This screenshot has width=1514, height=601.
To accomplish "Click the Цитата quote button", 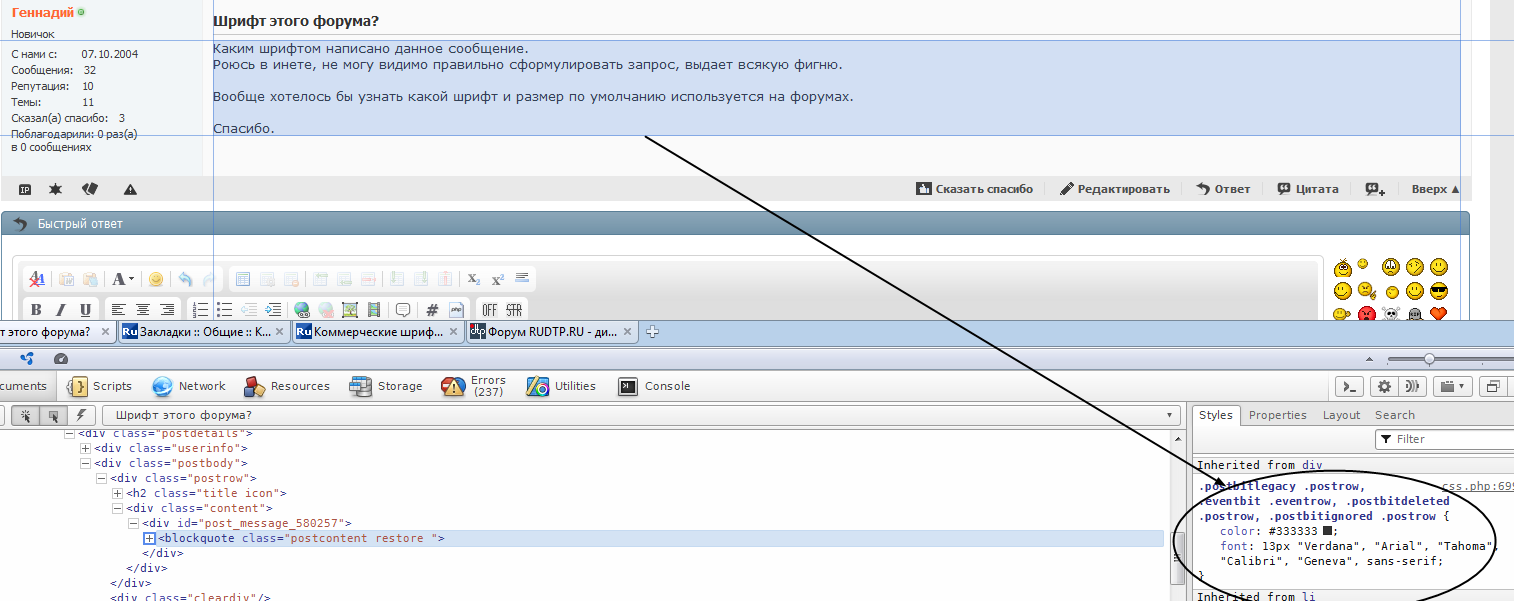I will click(x=1307, y=189).
